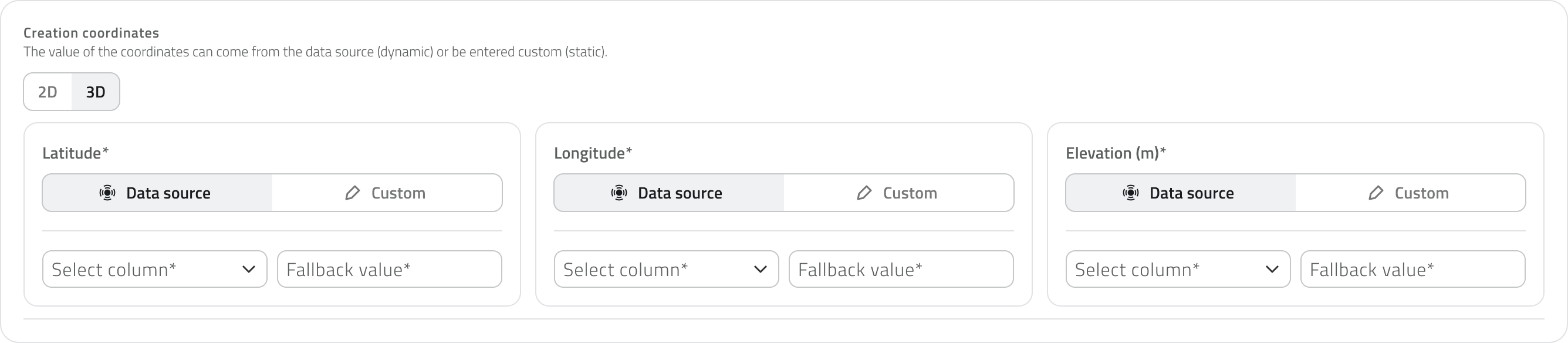
Task: Click the Elevation Fallback value field
Action: click(1414, 269)
